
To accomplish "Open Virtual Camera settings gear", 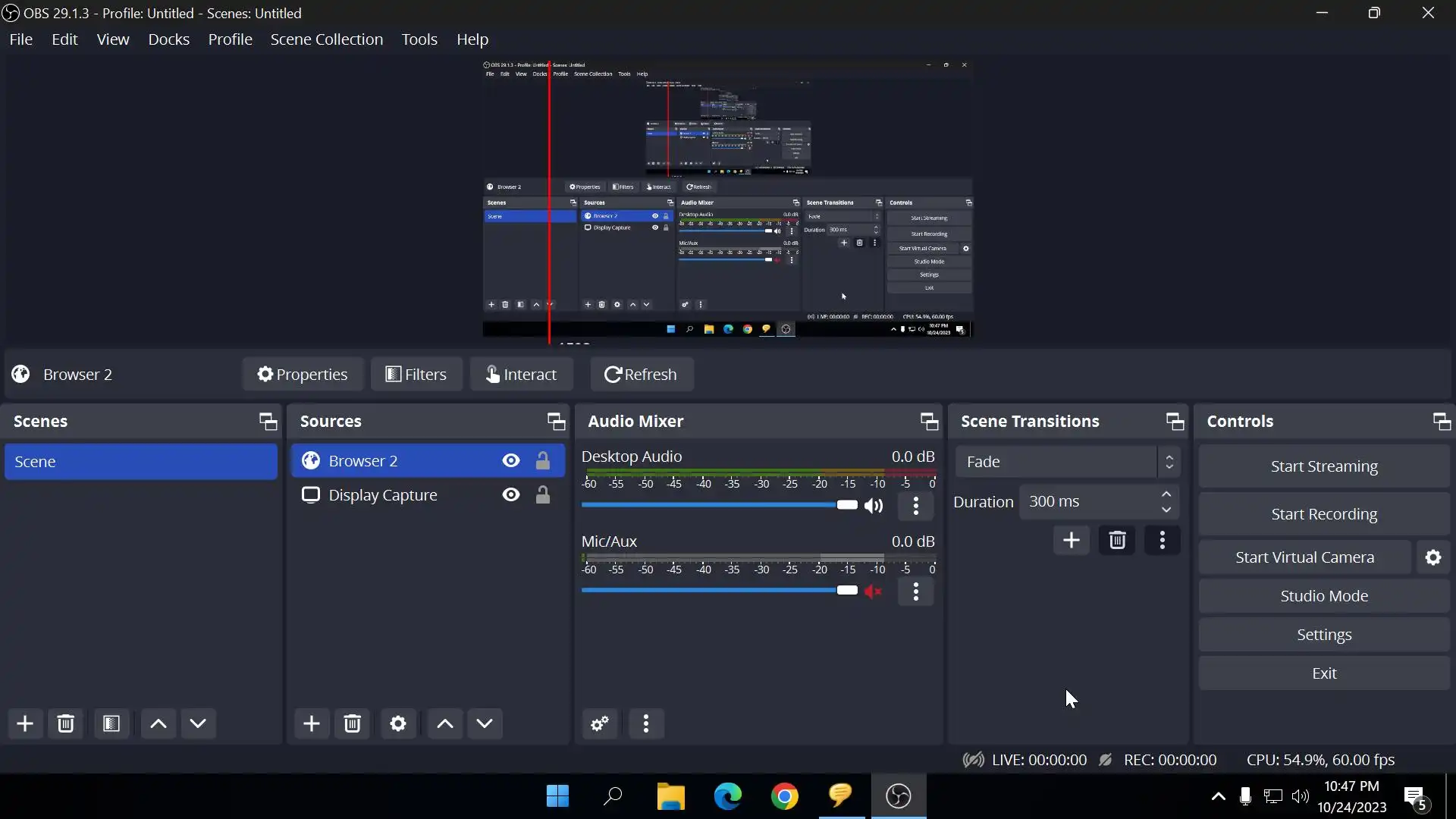I will coord(1432,557).
